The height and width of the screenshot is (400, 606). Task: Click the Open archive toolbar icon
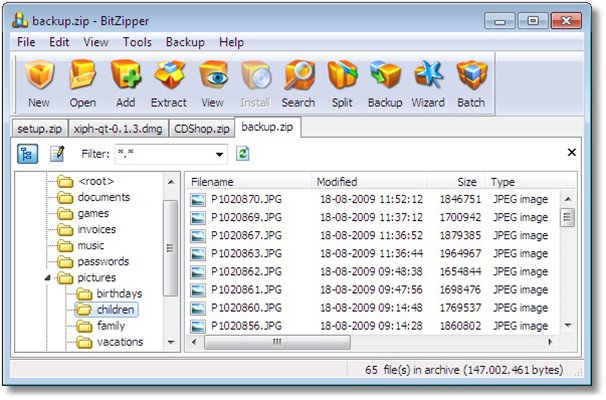(x=83, y=83)
